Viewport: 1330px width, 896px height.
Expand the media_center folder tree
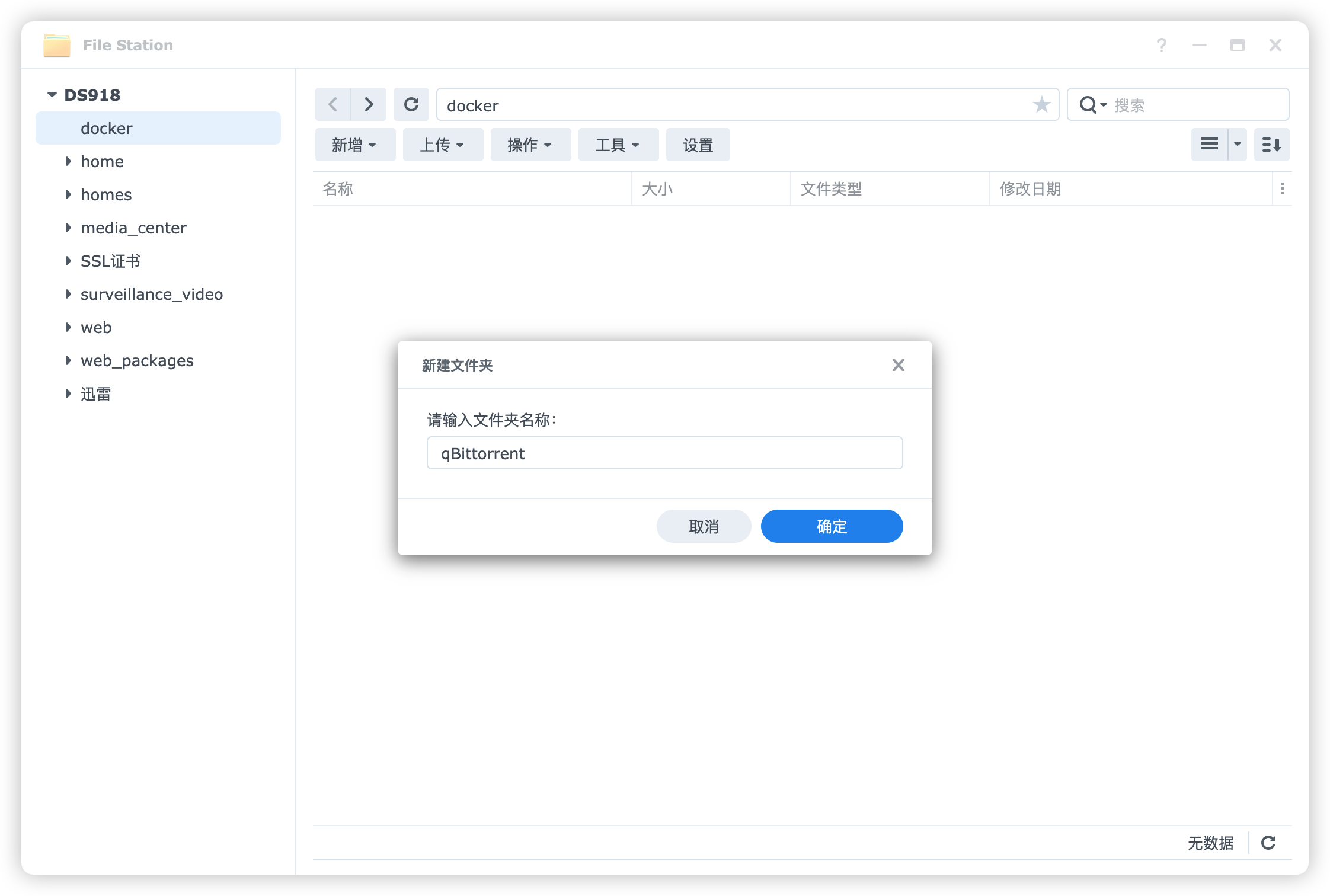point(69,228)
